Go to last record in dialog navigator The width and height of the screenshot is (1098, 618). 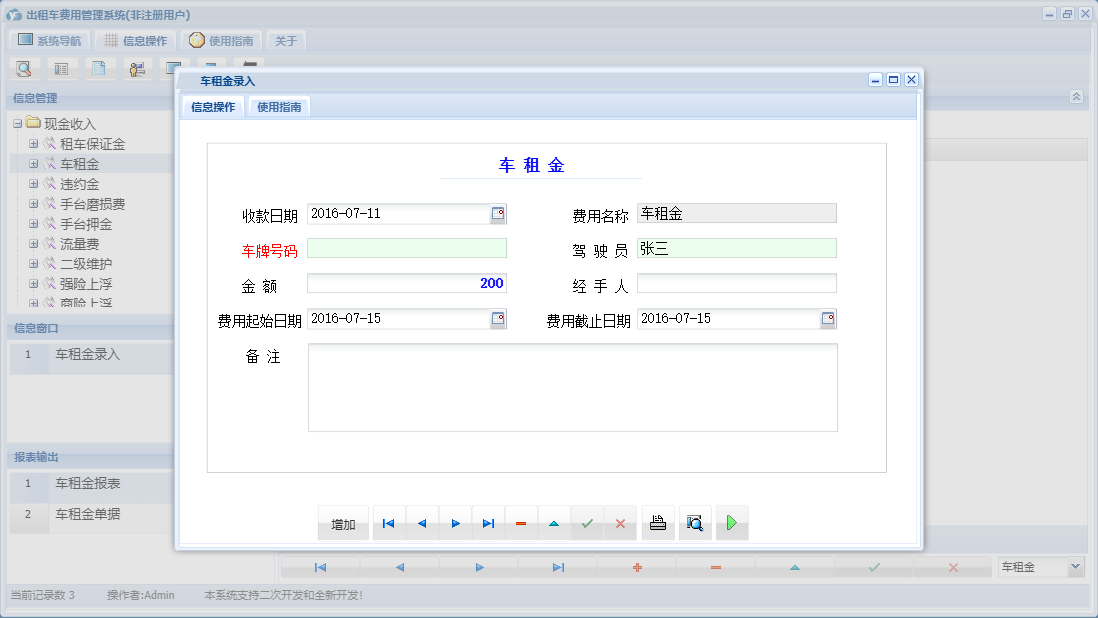coord(488,523)
